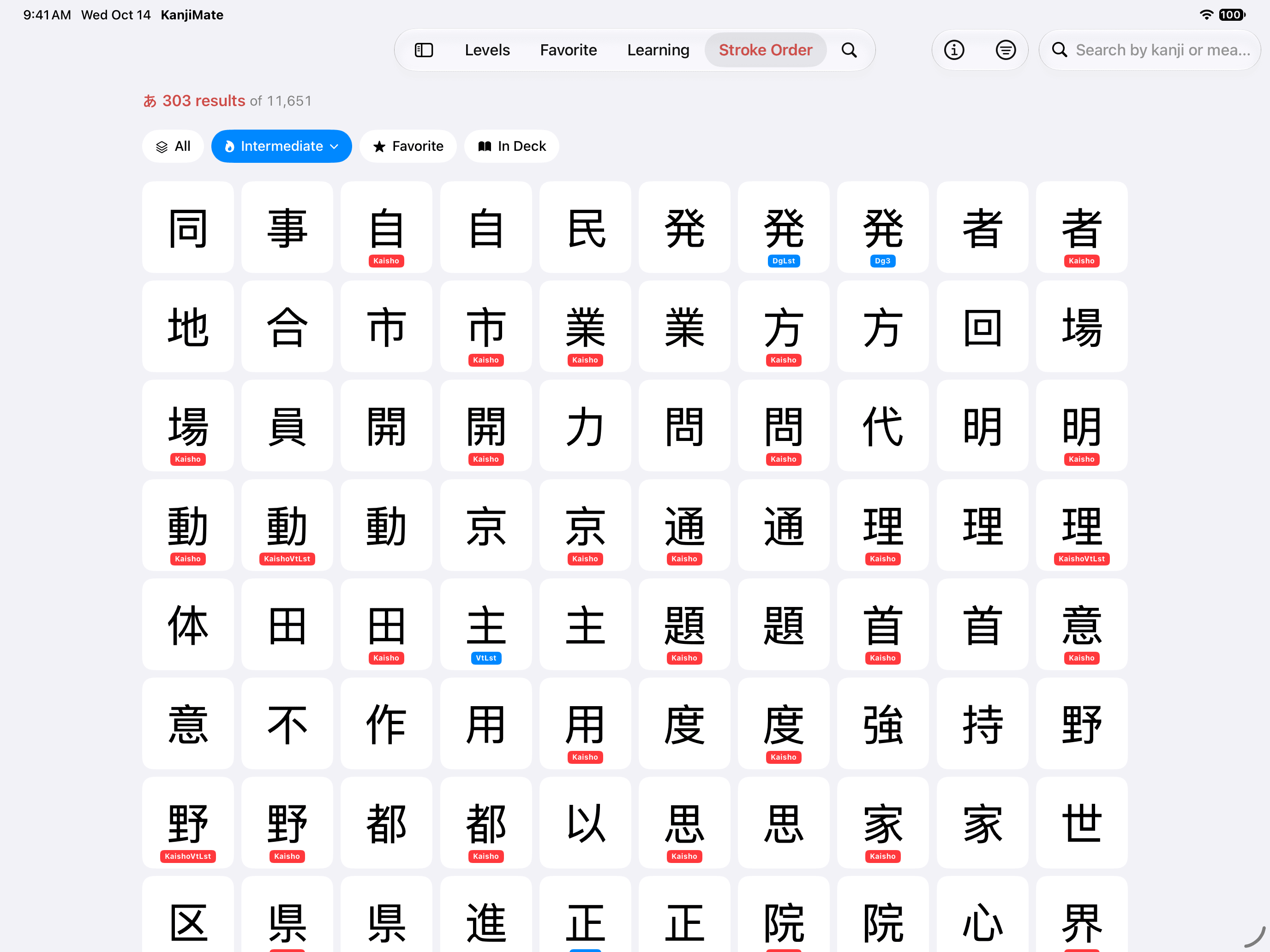The image size is (1270, 952).
Task: Toggle the Favorite star filter chip
Action: 408,146
